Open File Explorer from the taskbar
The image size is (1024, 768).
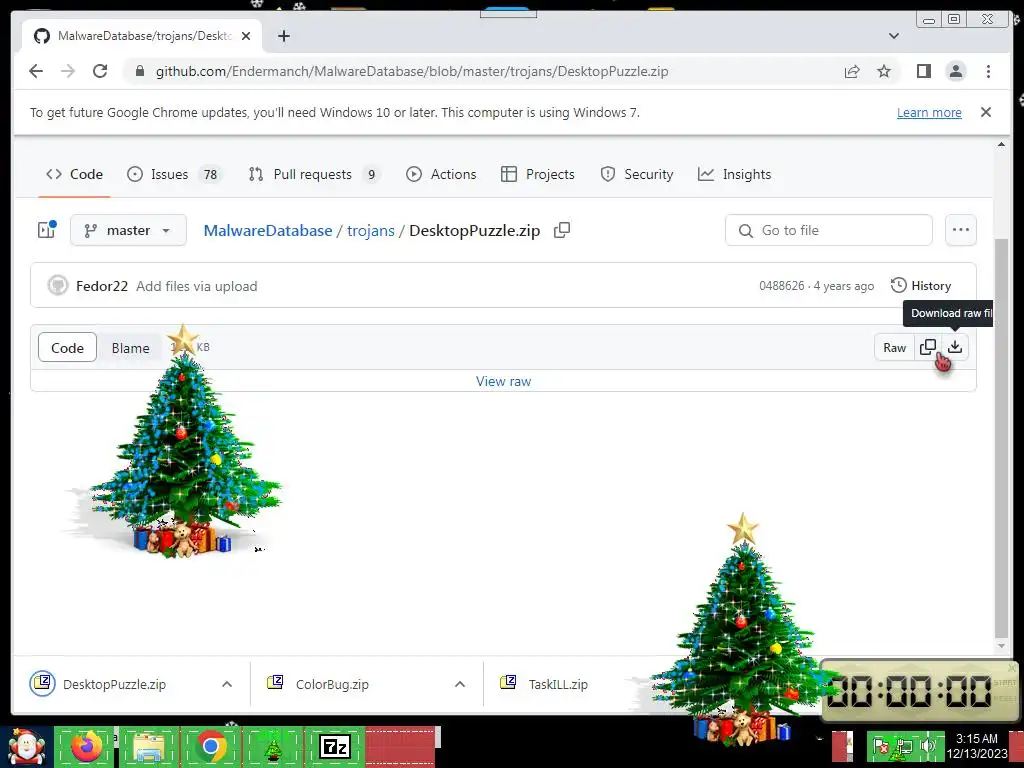click(x=148, y=747)
